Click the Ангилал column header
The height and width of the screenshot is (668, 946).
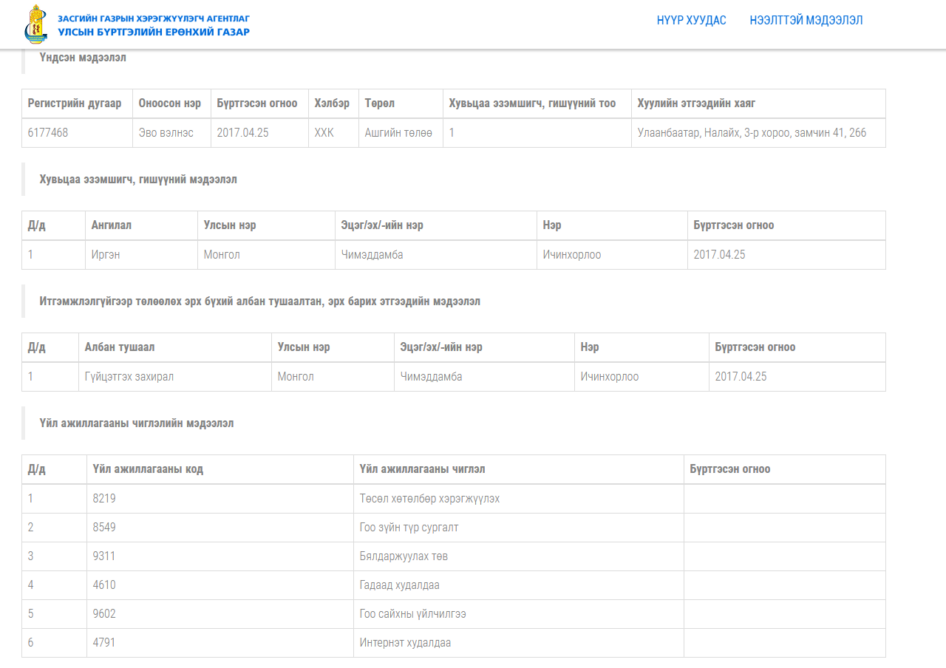[111, 225]
